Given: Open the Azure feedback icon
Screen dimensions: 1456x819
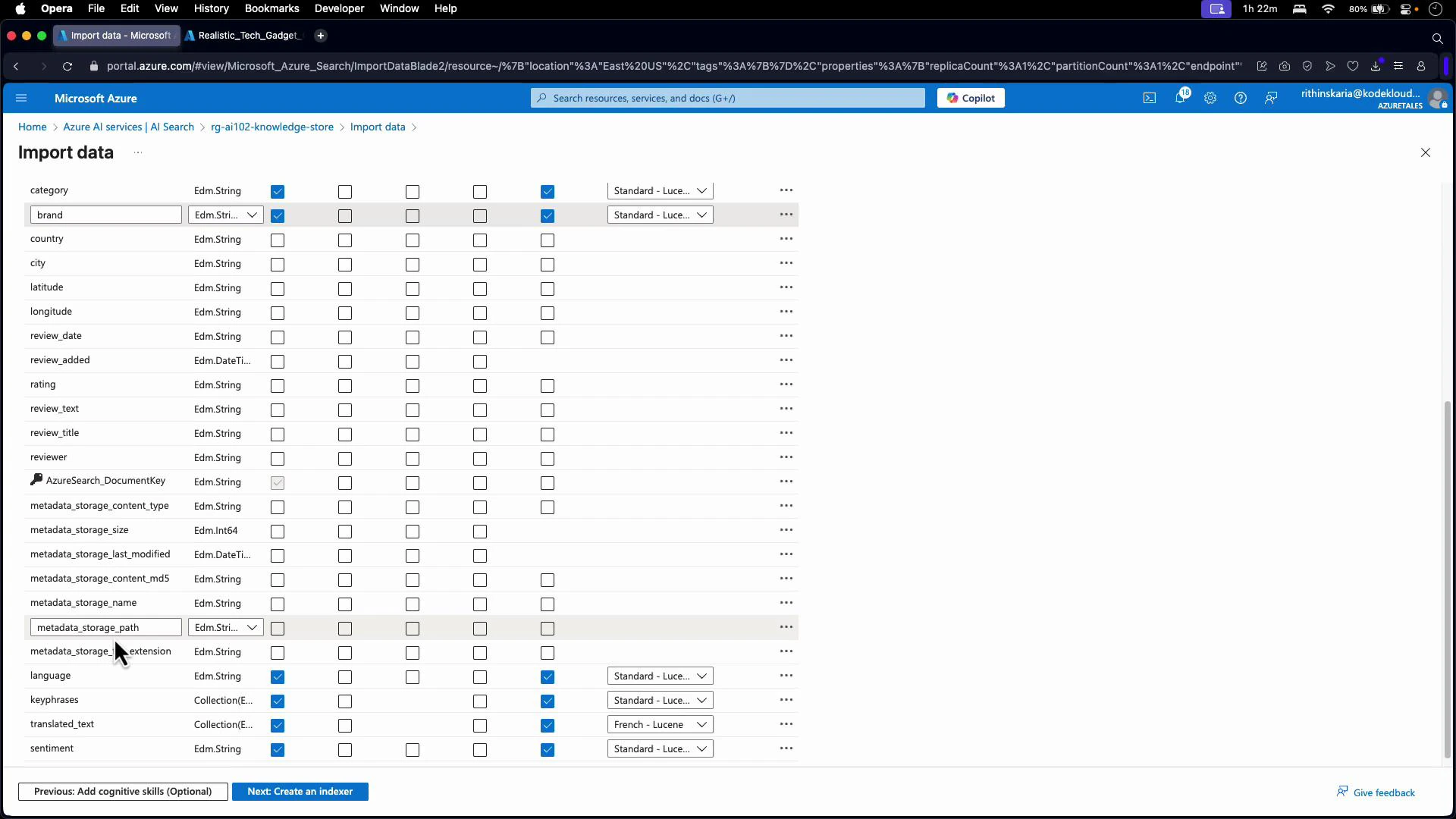Looking at the screenshot, I should (1271, 98).
